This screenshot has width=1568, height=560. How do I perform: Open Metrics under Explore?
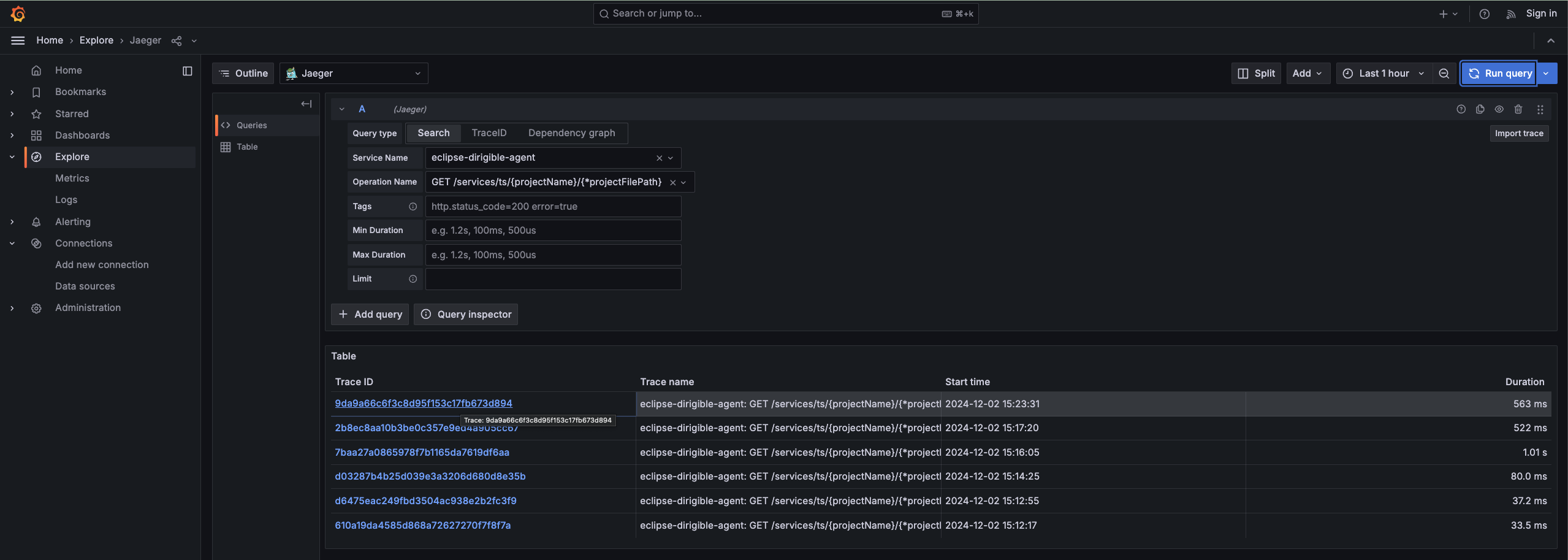72,178
